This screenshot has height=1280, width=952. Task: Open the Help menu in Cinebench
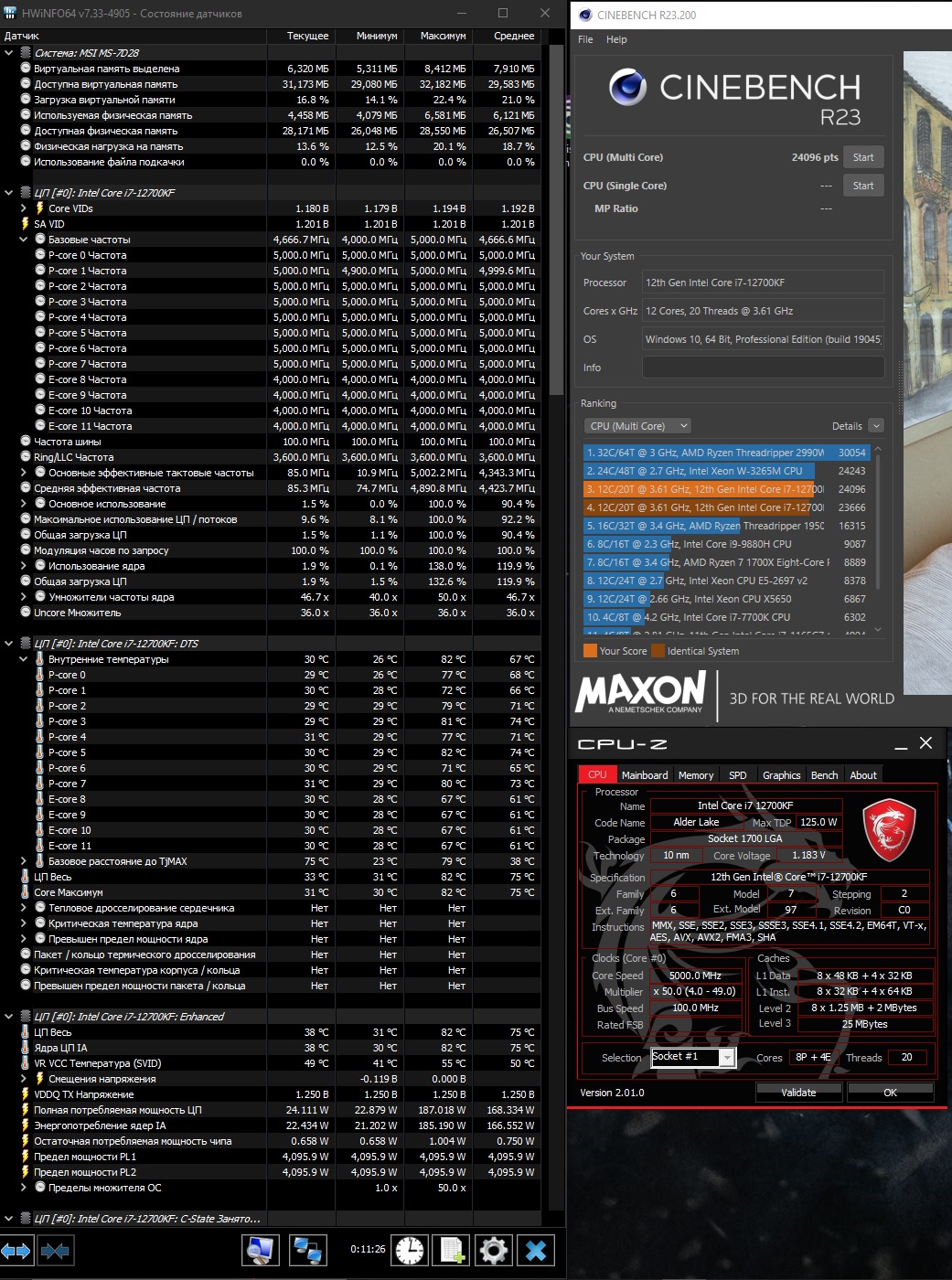coord(616,39)
